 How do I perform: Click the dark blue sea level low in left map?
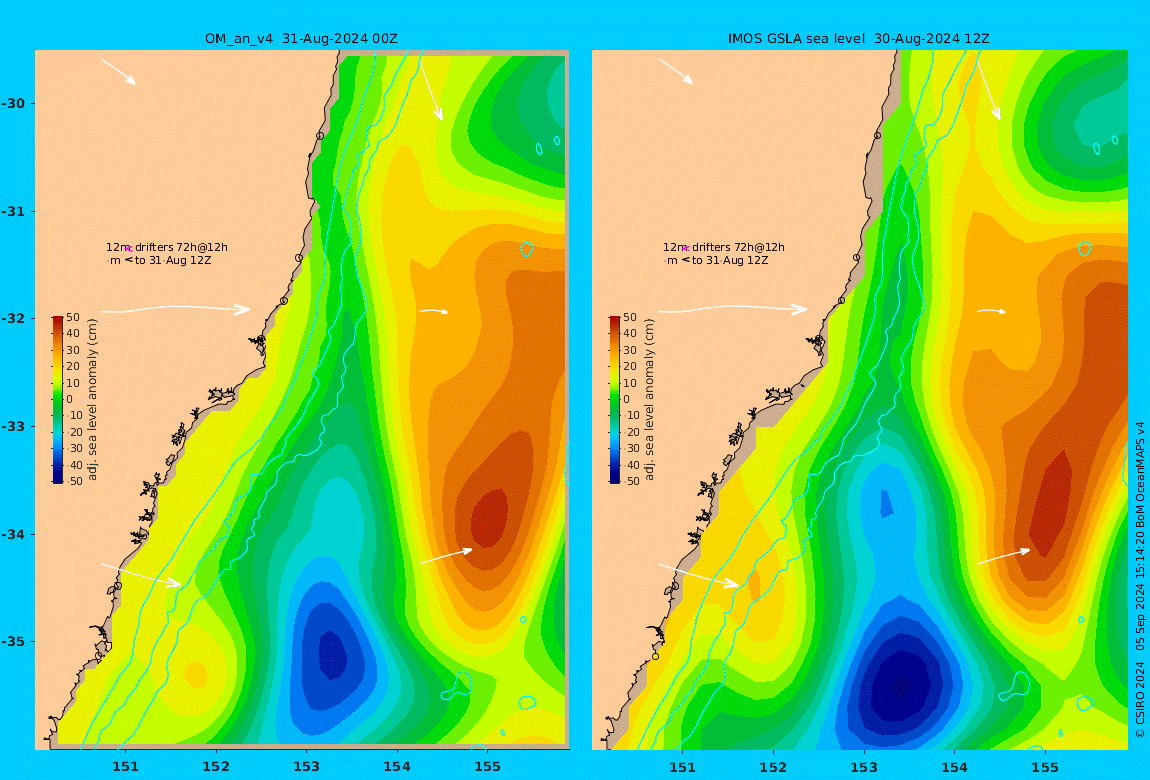click(x=332, y=654)
